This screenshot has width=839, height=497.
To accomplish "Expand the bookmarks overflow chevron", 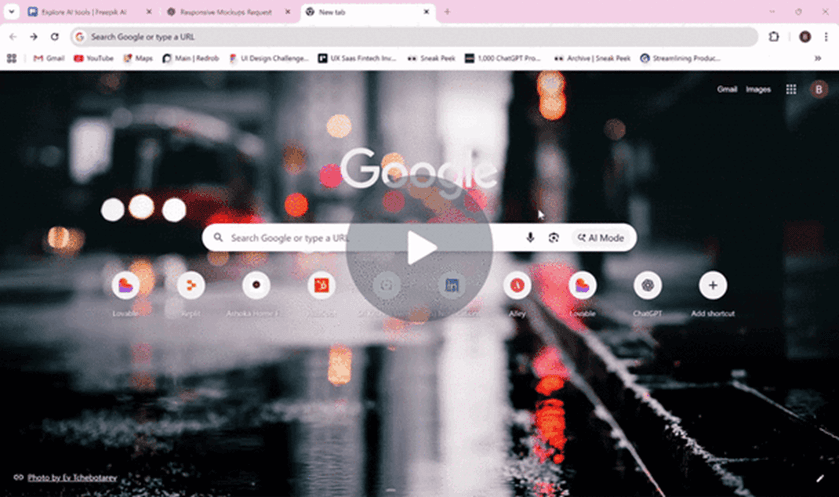I will [x=818, y=58].
